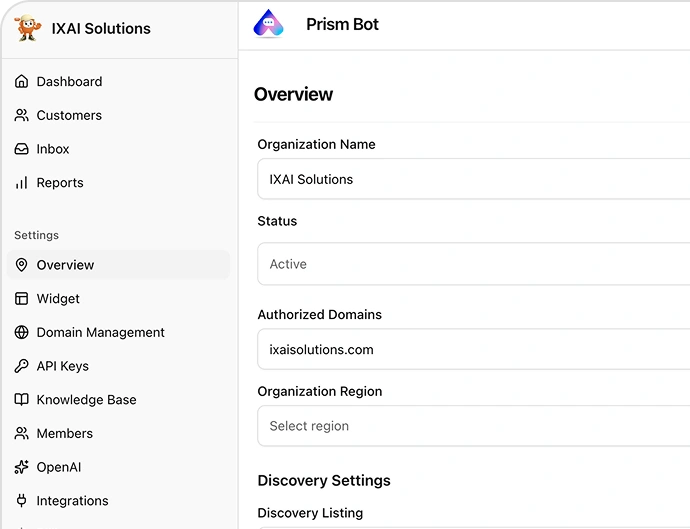The height and width of the screenshot is (529, 690).
Task: Click the Customers people icon
Action: (21, 115)
